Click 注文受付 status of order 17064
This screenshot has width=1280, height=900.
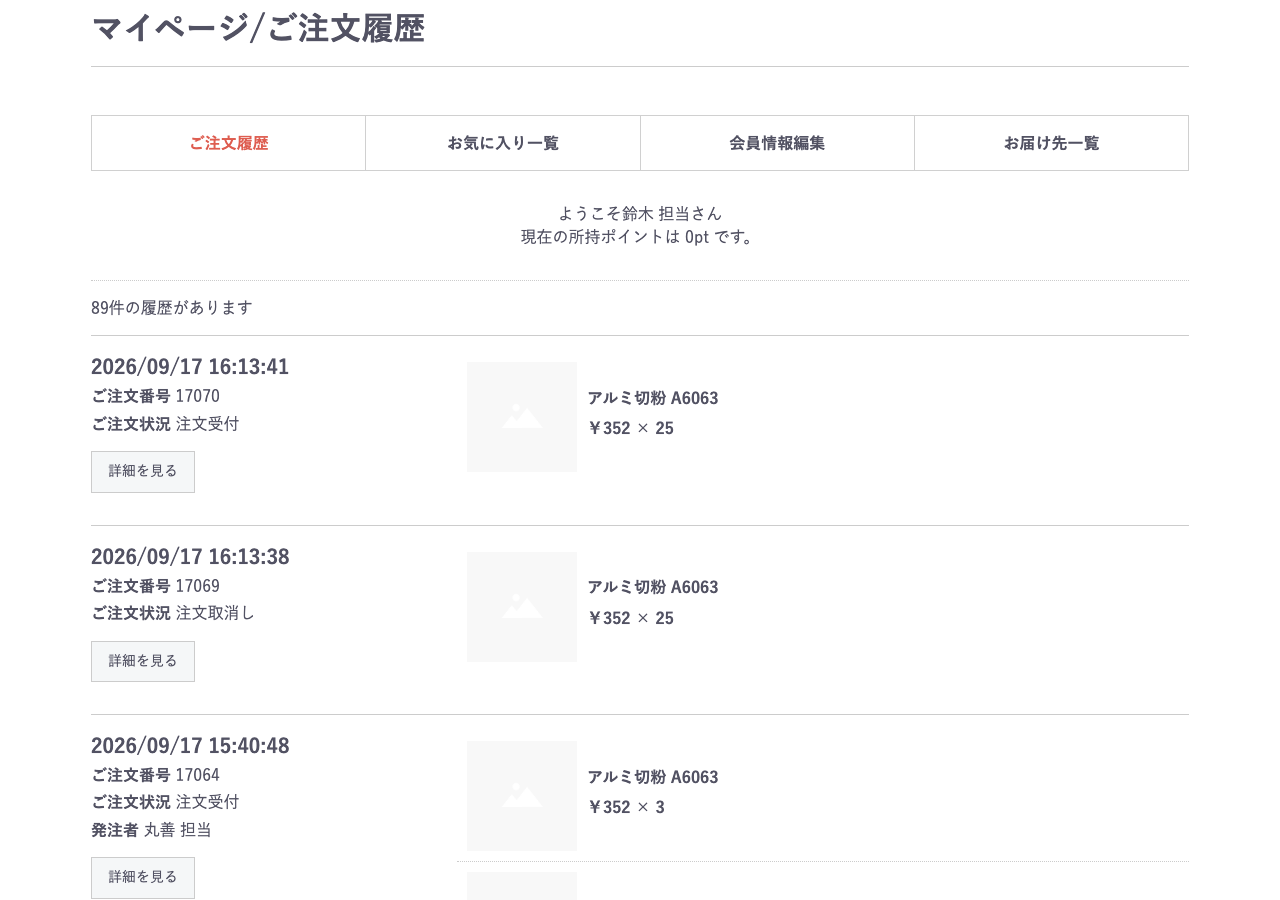click(208, 802)
